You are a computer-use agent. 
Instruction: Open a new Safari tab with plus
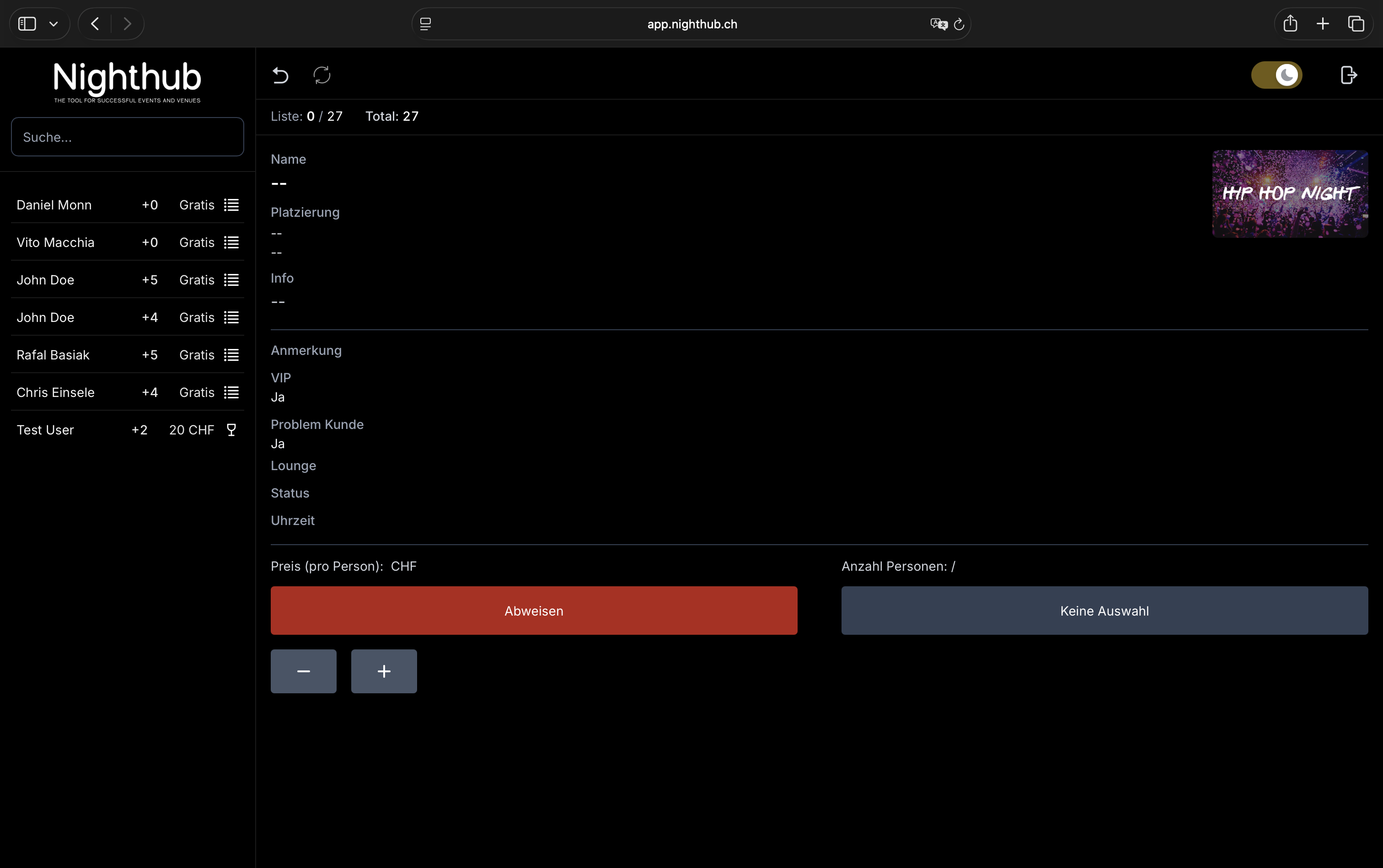(x=1323, y=23)
